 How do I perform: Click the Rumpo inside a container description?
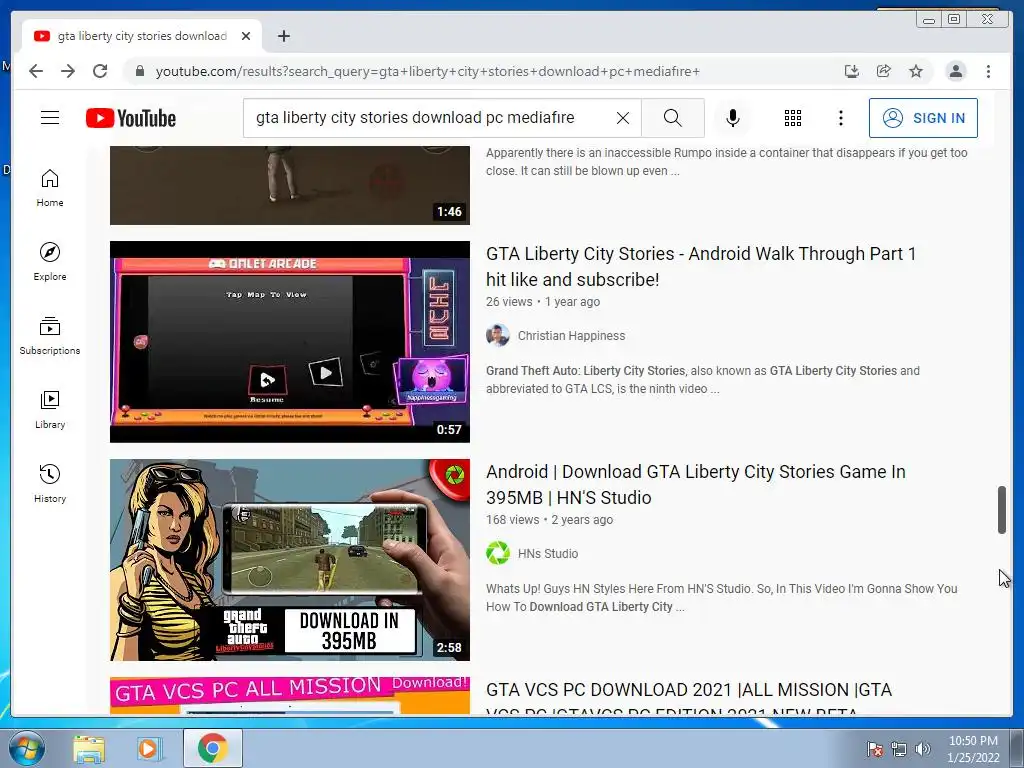click(x=727, y=162)
